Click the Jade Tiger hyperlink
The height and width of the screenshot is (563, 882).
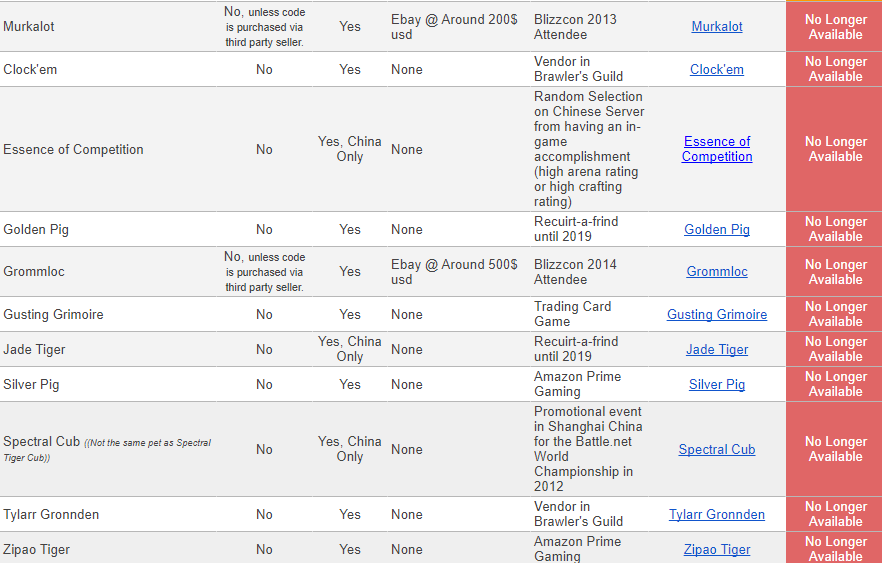pos(716,350)
